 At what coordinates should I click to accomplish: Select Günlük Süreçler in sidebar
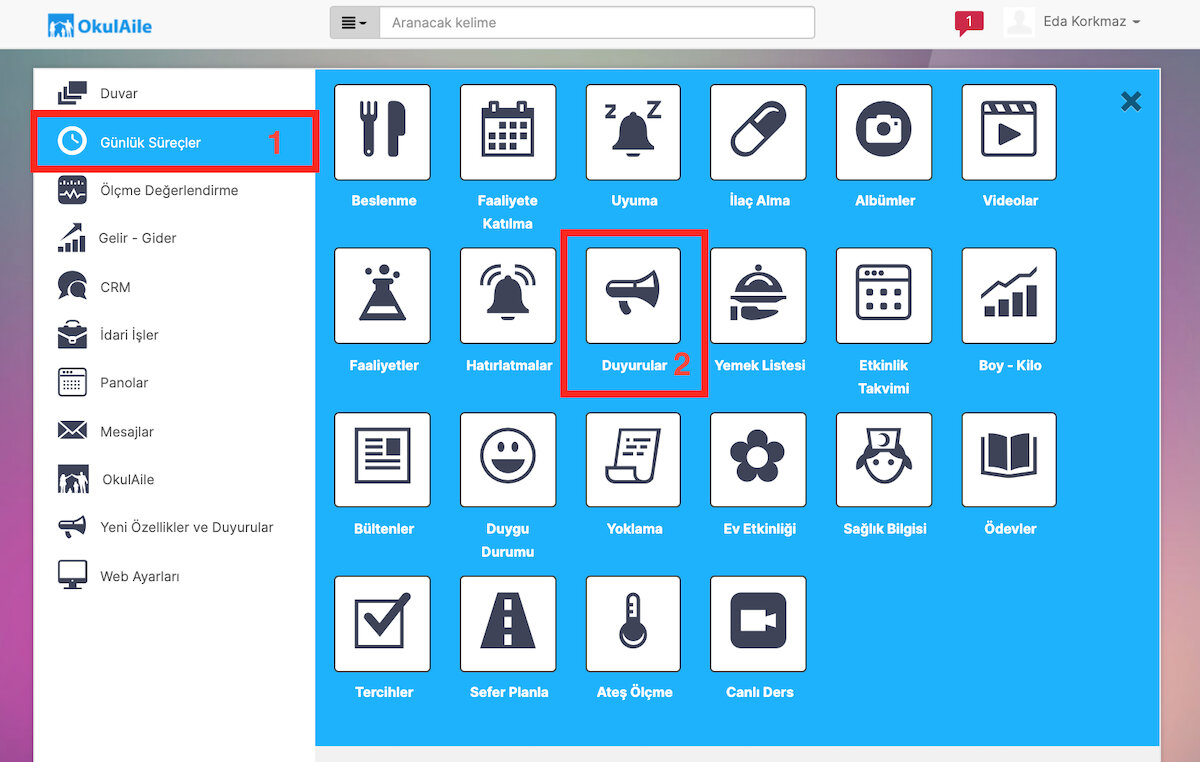176,142
